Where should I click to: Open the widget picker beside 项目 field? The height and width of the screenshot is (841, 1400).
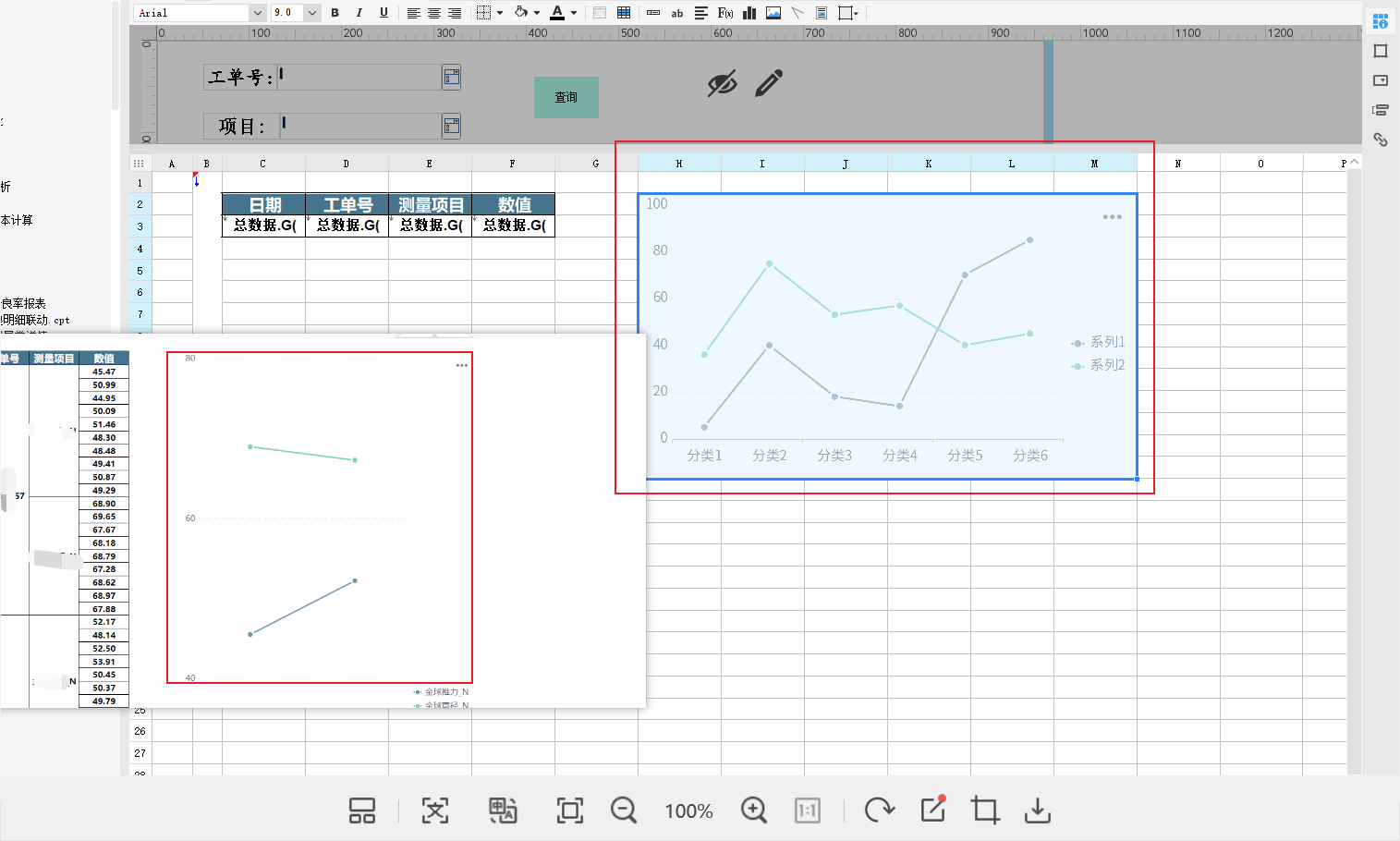(x=452, y=126)
